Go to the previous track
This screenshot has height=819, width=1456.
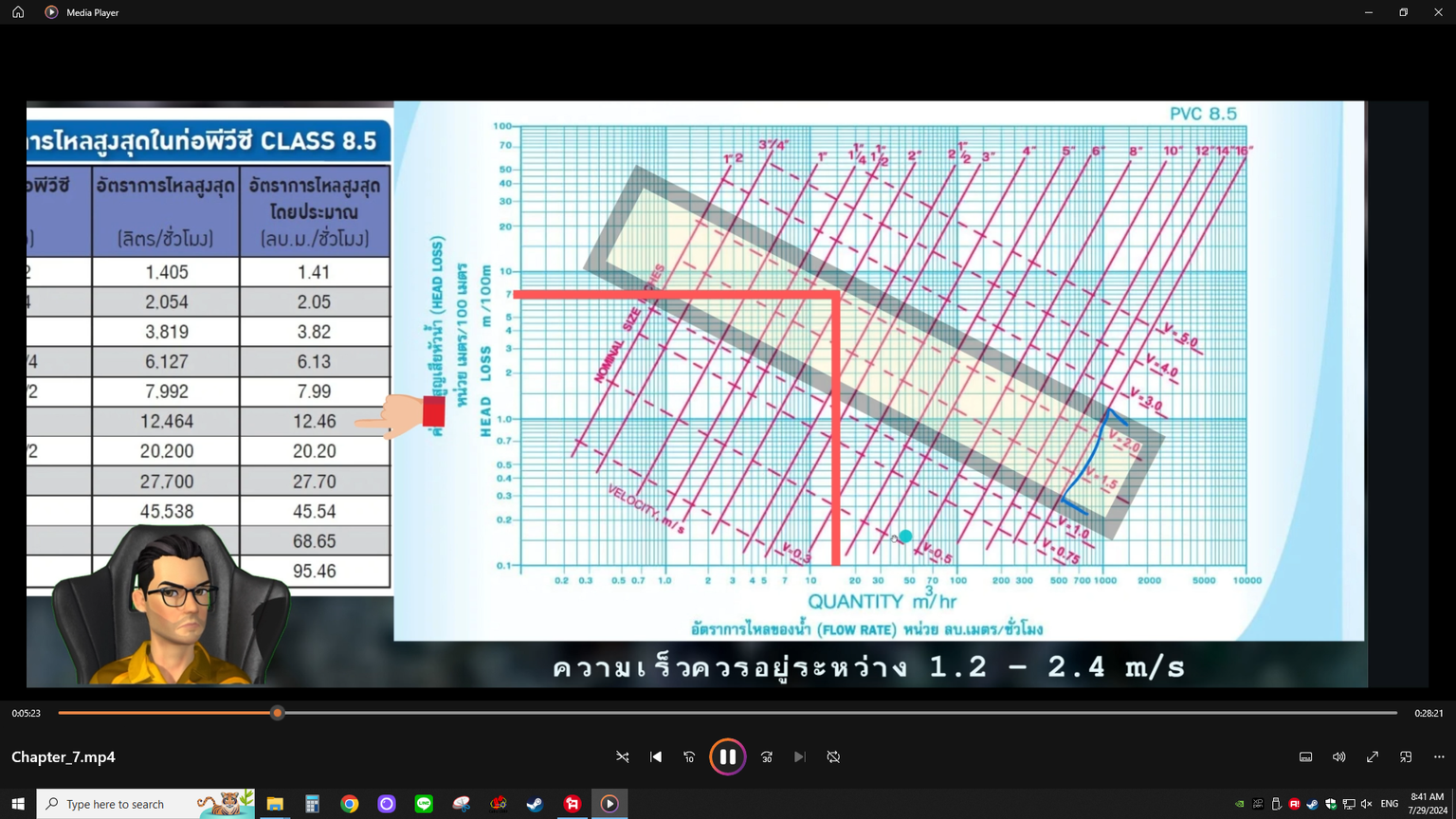656,757
